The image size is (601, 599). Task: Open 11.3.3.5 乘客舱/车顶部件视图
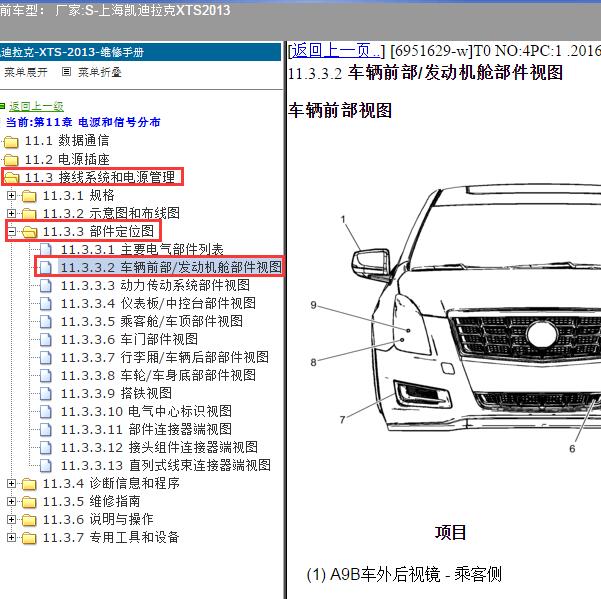coord(152,321)
